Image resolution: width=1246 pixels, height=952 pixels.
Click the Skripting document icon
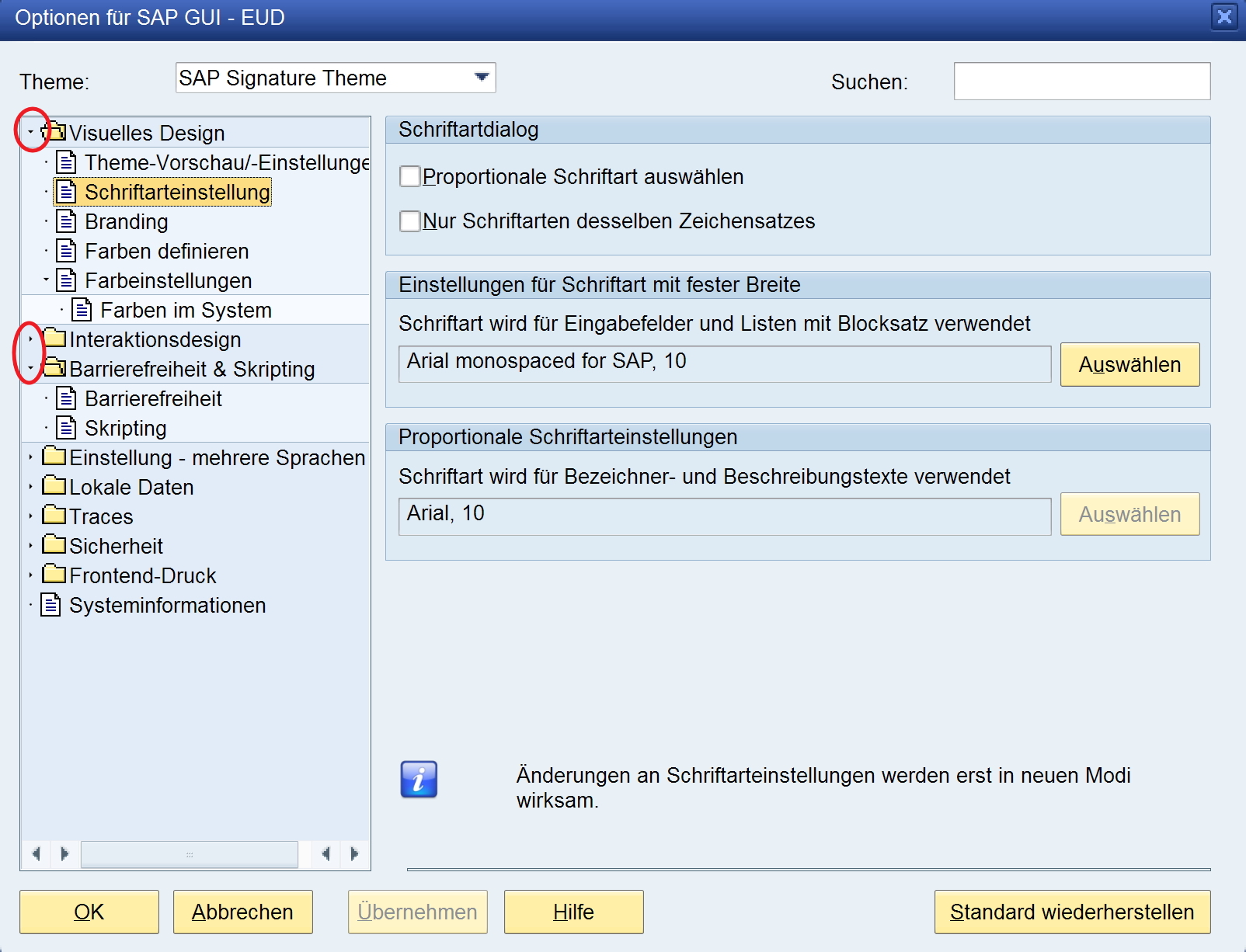coord(64,427)
